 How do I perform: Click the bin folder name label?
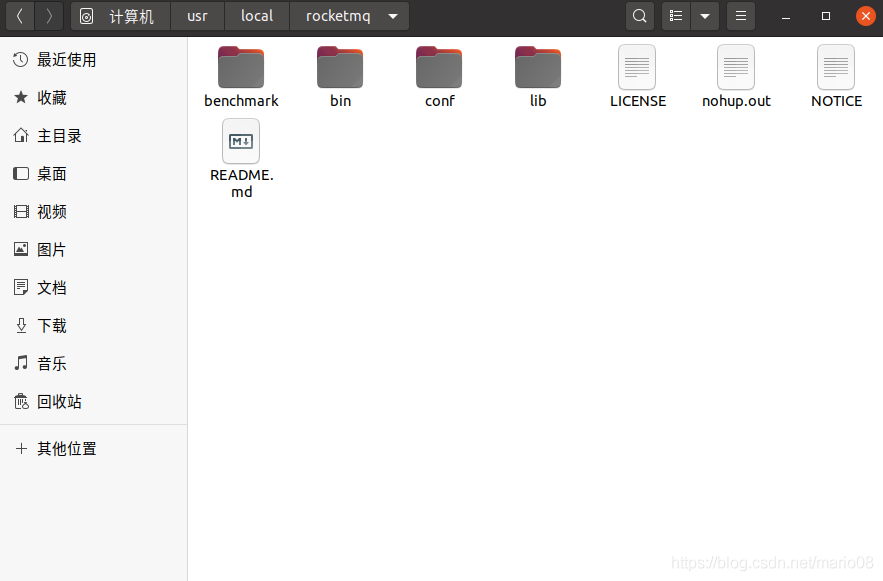pyautogui.click(x=340, y=101)
